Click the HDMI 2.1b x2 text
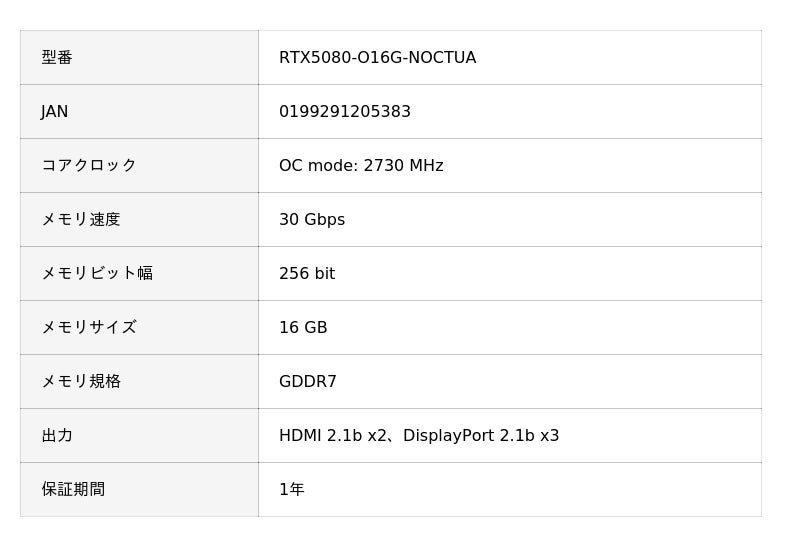The height and width of the screenshot is (547, 800). (x=335, y=436)
